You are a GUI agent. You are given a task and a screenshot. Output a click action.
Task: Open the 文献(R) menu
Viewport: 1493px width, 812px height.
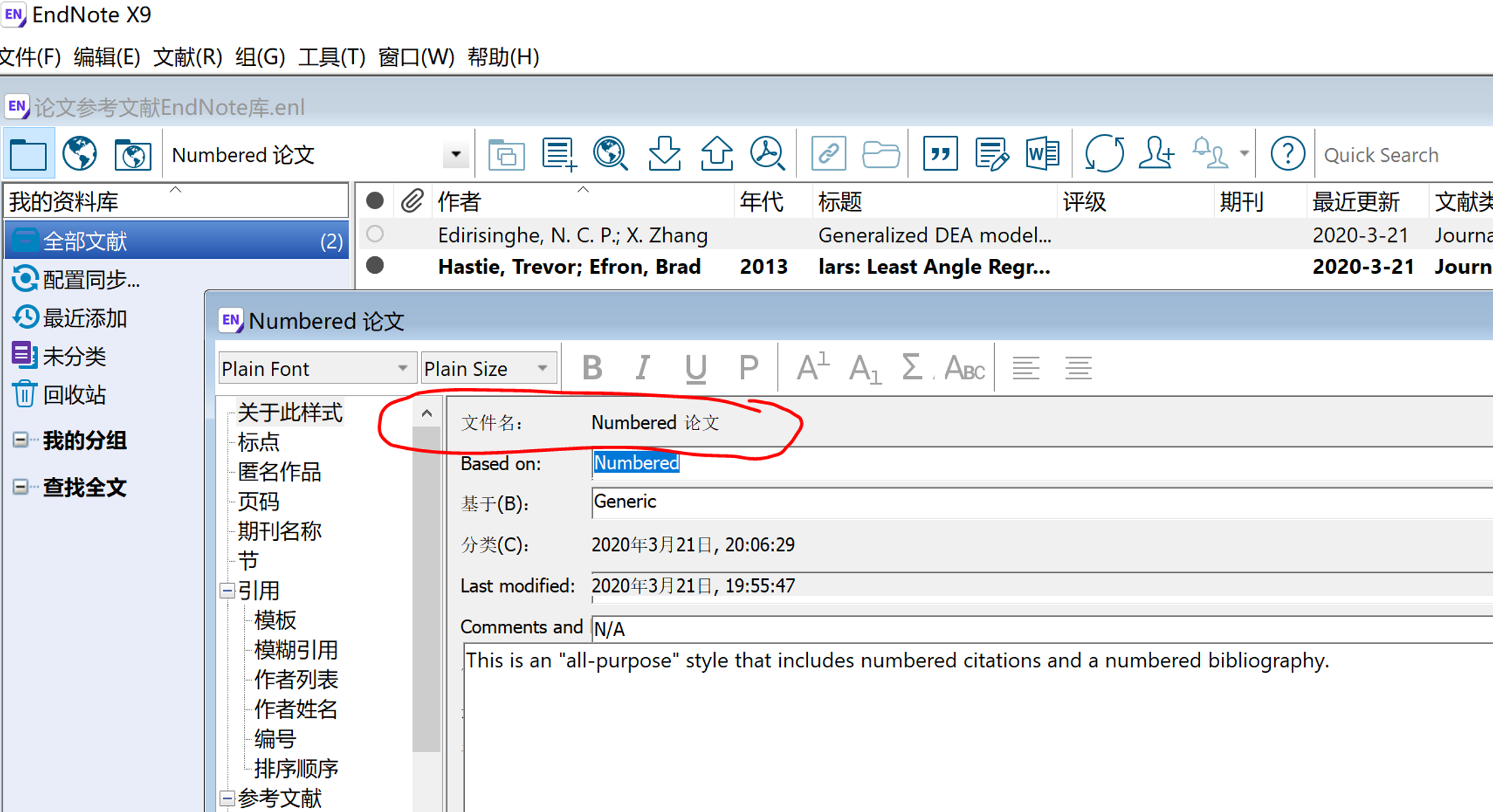pos(188,57)
